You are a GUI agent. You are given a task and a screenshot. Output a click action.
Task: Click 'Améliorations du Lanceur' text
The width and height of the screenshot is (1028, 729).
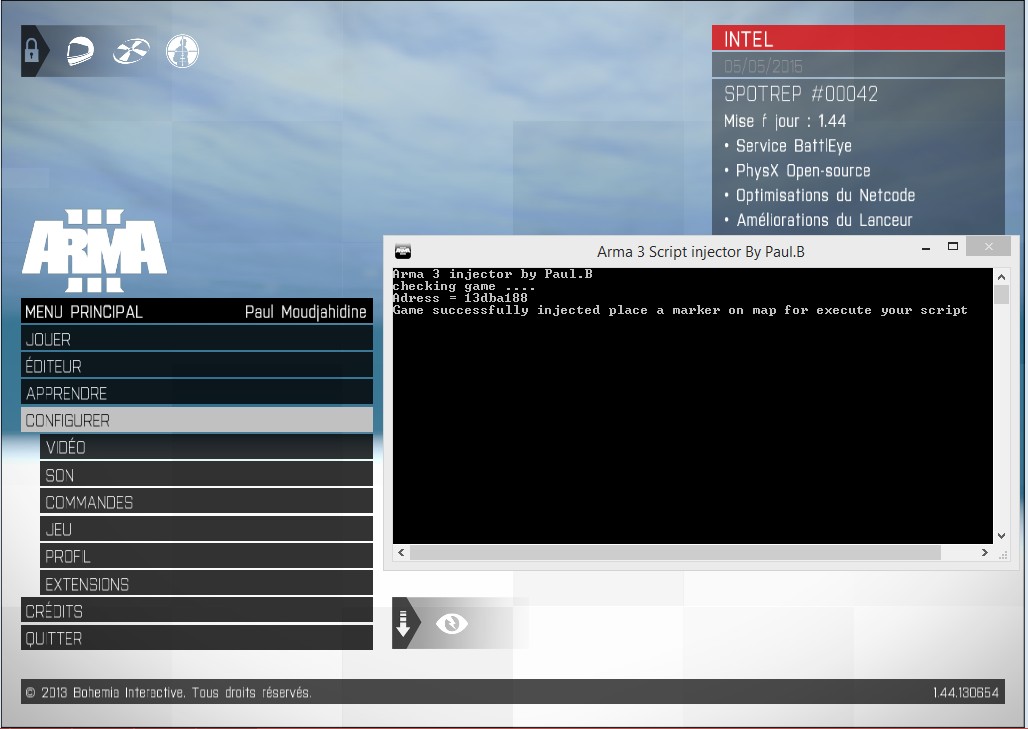tap(824, 220)
